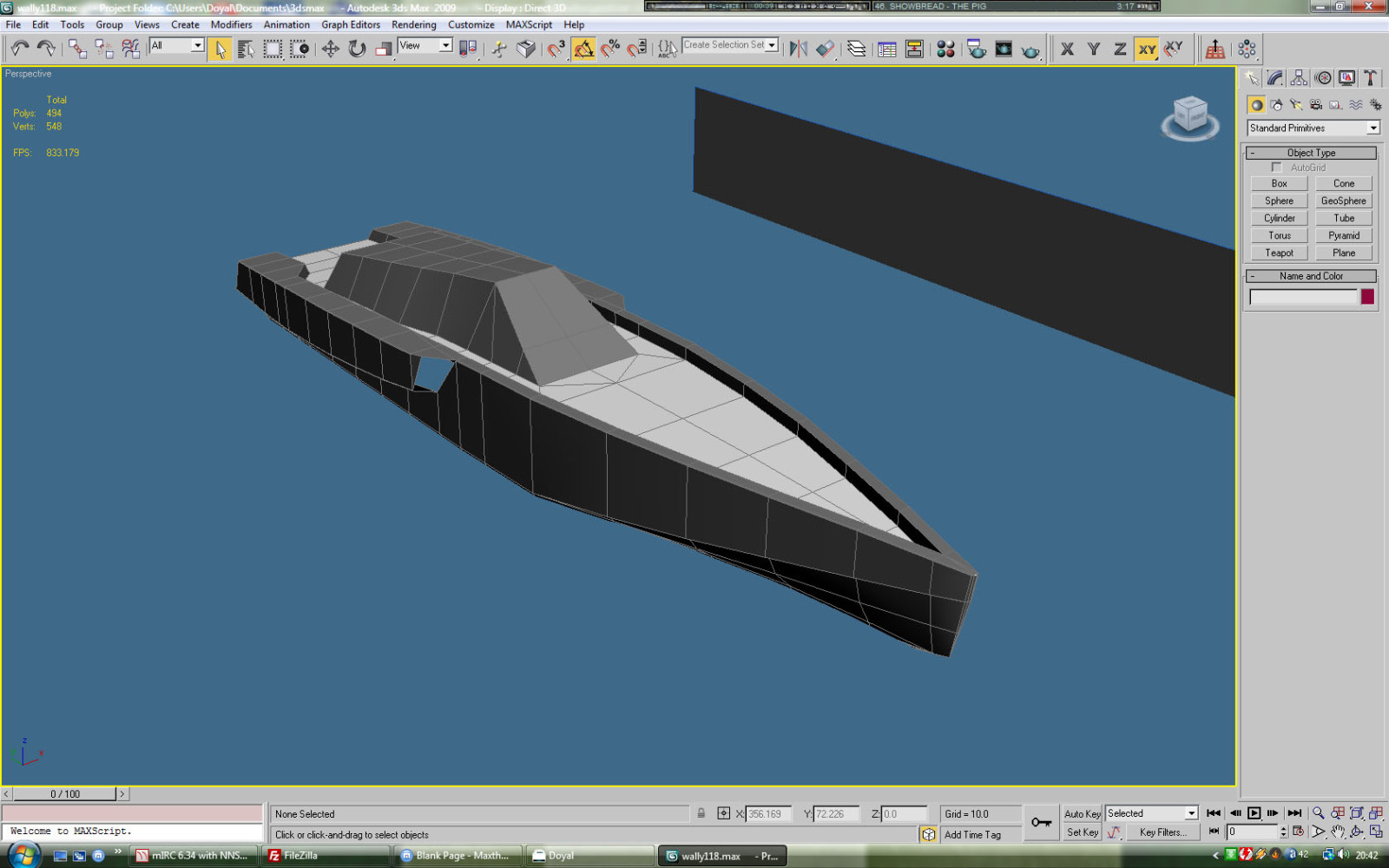This screenshot has height=868, width=1389.
Task: Switch to the Hierarchy panel icon
Action: (x=1299, y=78)
